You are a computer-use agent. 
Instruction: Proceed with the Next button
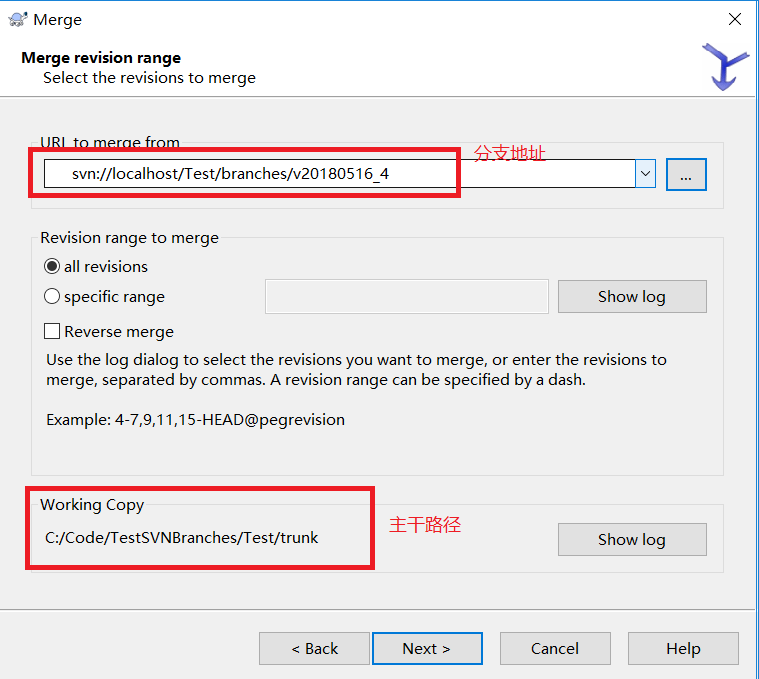pyautogui.click(x=427, y=649)
